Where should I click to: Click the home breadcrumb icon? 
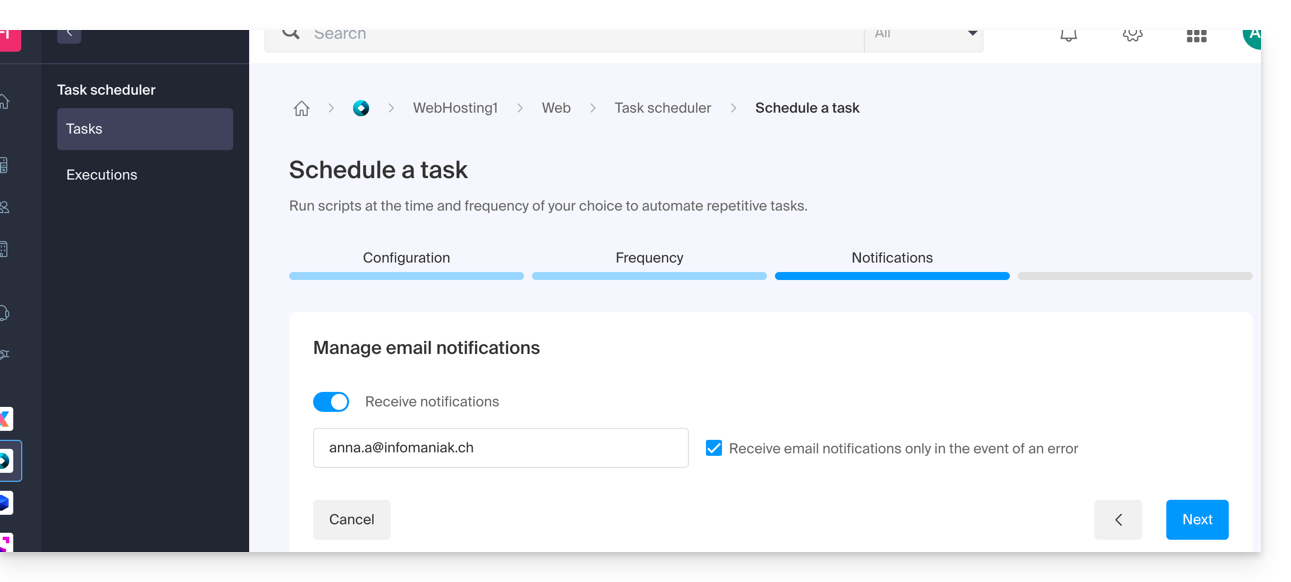(x=301, y=109)
